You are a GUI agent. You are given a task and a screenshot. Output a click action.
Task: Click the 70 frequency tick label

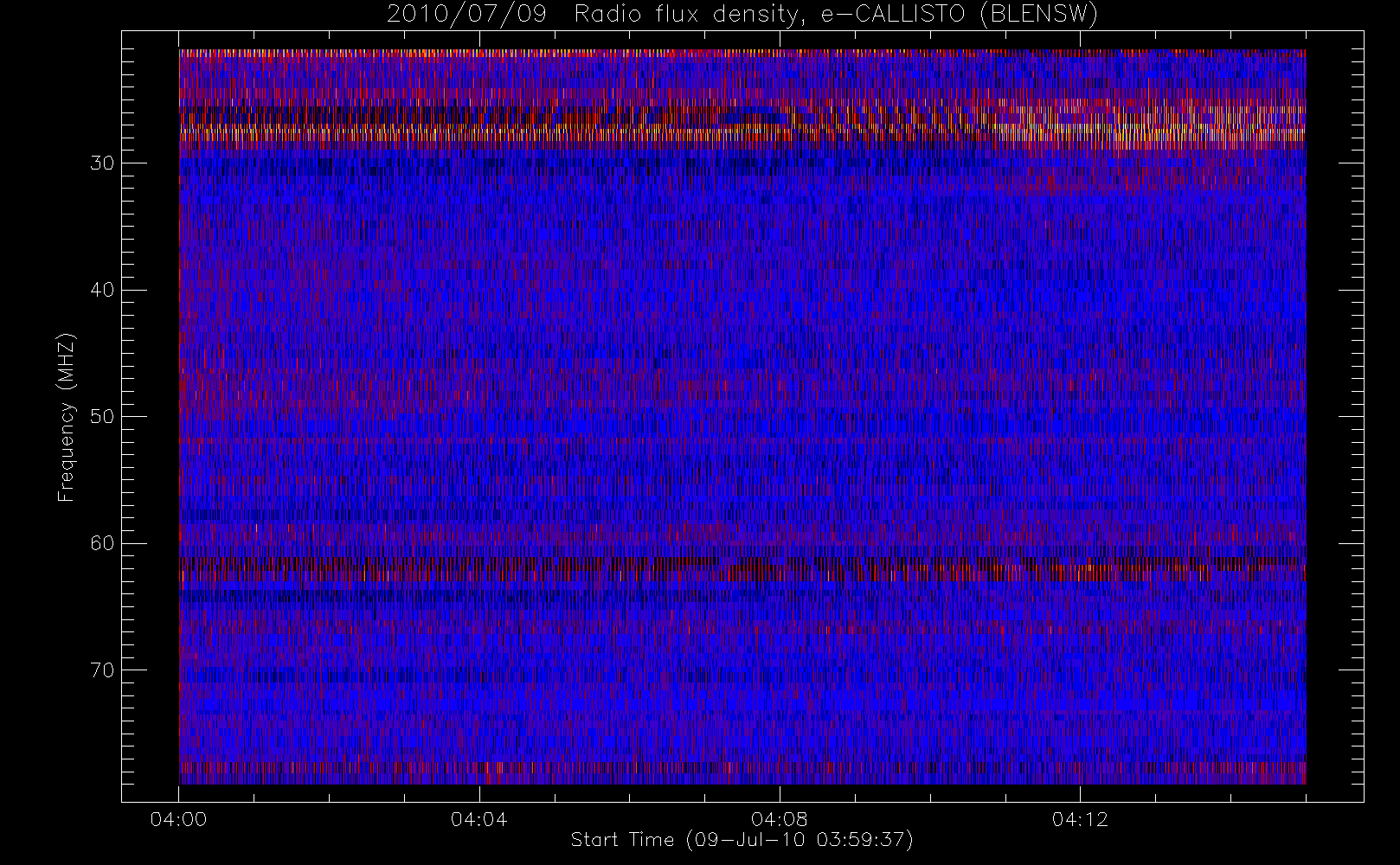pos(102,670)
